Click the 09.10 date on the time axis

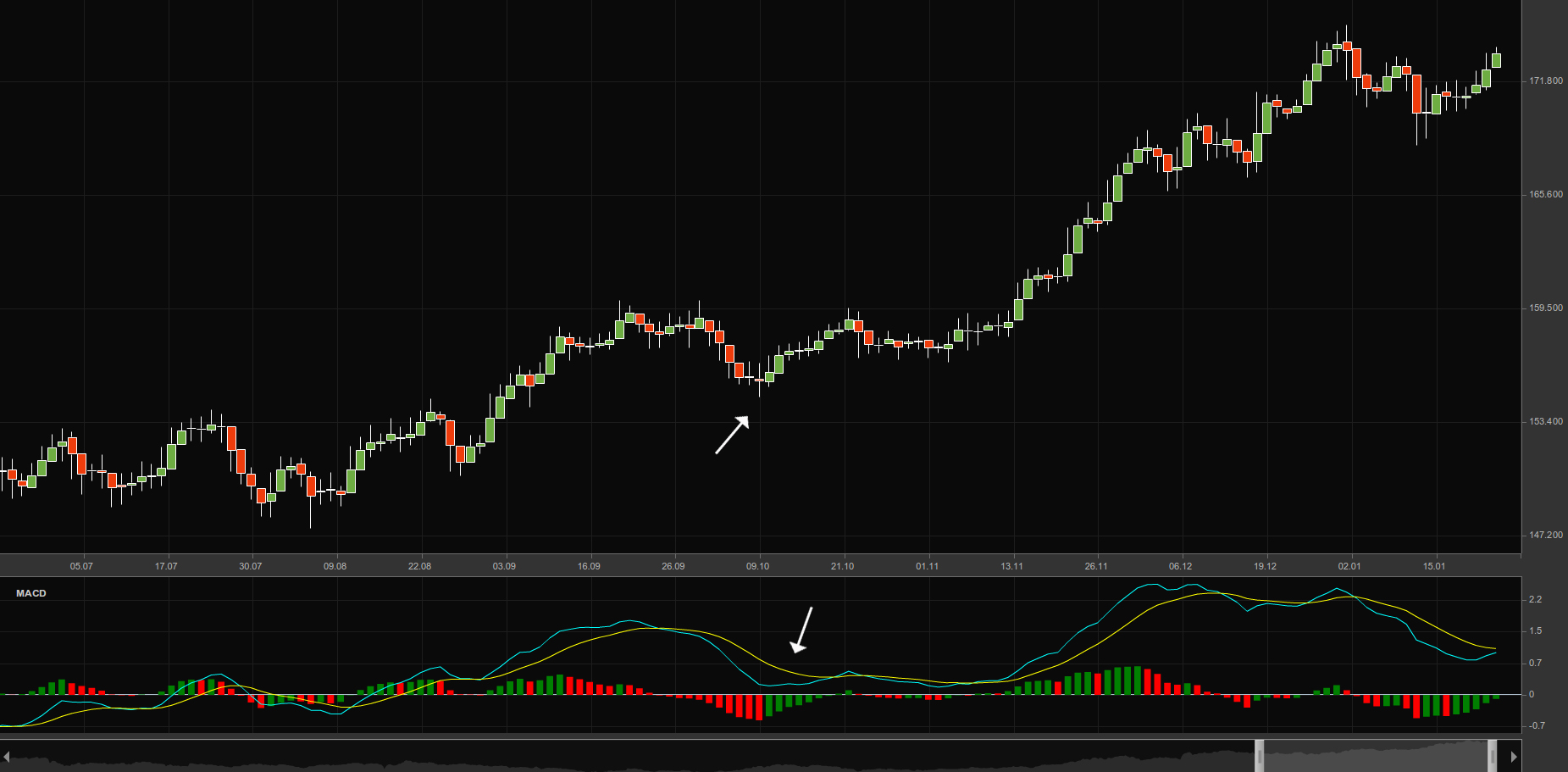tap(757, 566)
